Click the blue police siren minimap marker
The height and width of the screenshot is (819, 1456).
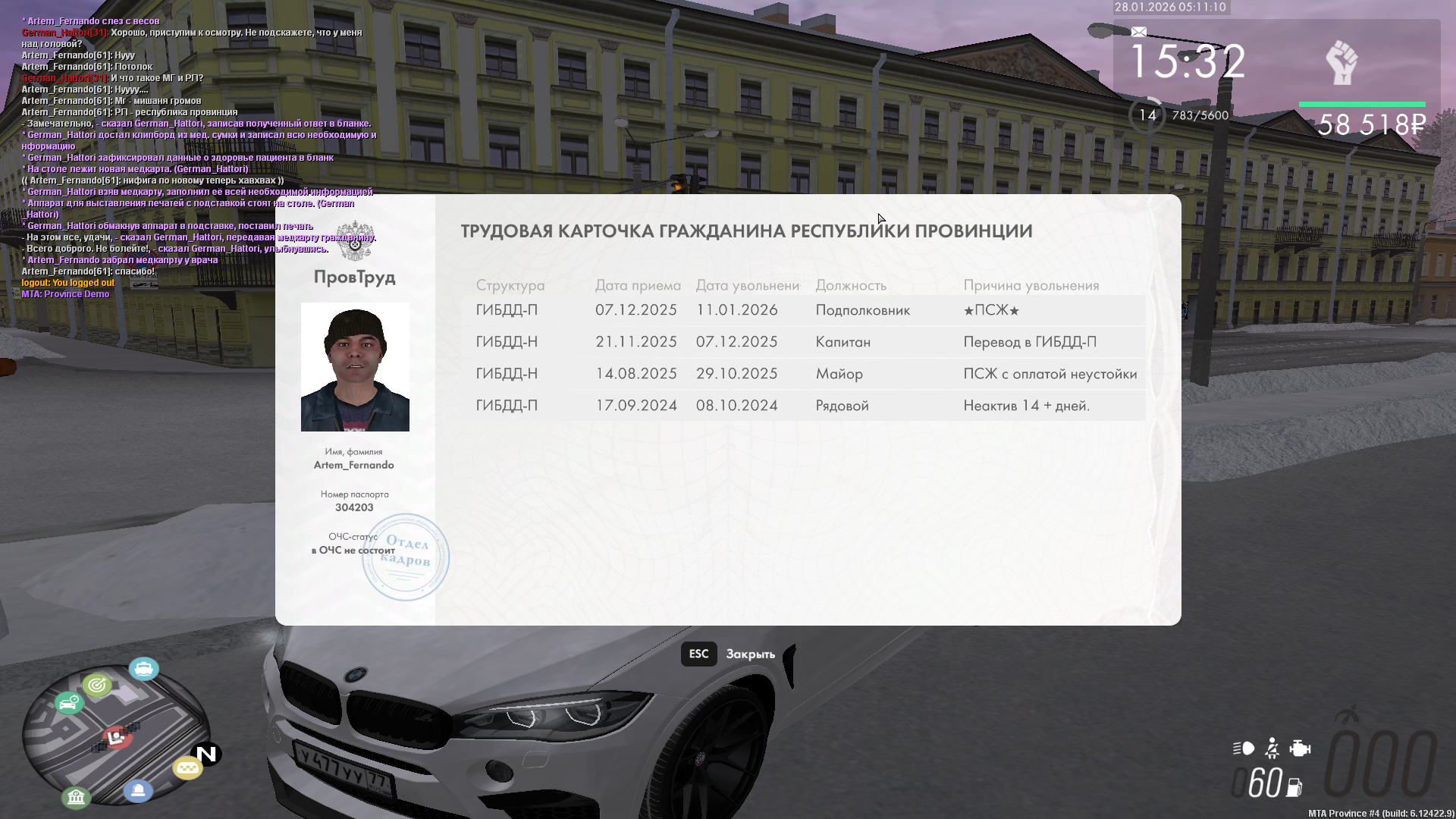click(x=138, y=791)
